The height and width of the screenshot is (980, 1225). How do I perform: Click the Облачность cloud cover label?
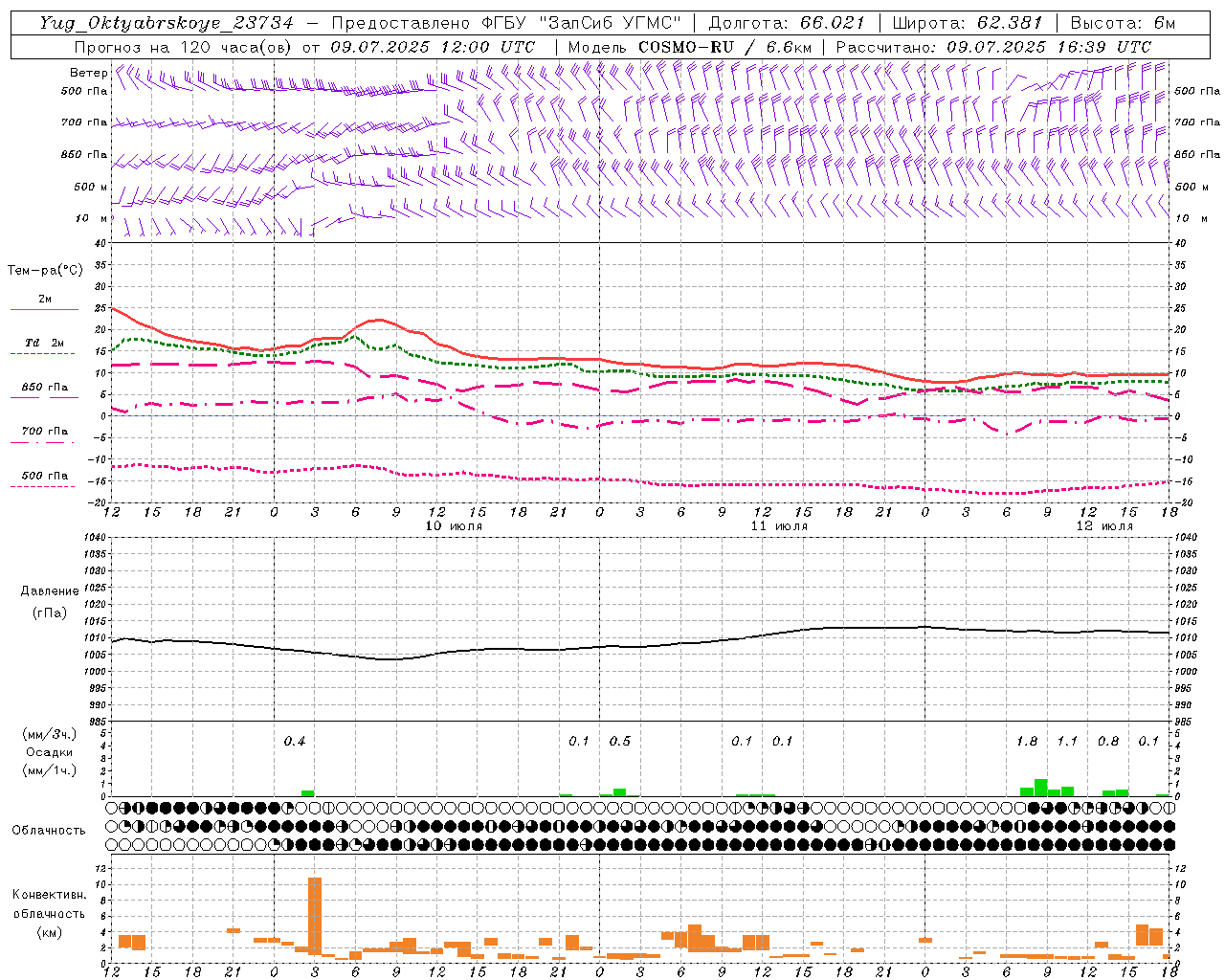pos(49,831)
